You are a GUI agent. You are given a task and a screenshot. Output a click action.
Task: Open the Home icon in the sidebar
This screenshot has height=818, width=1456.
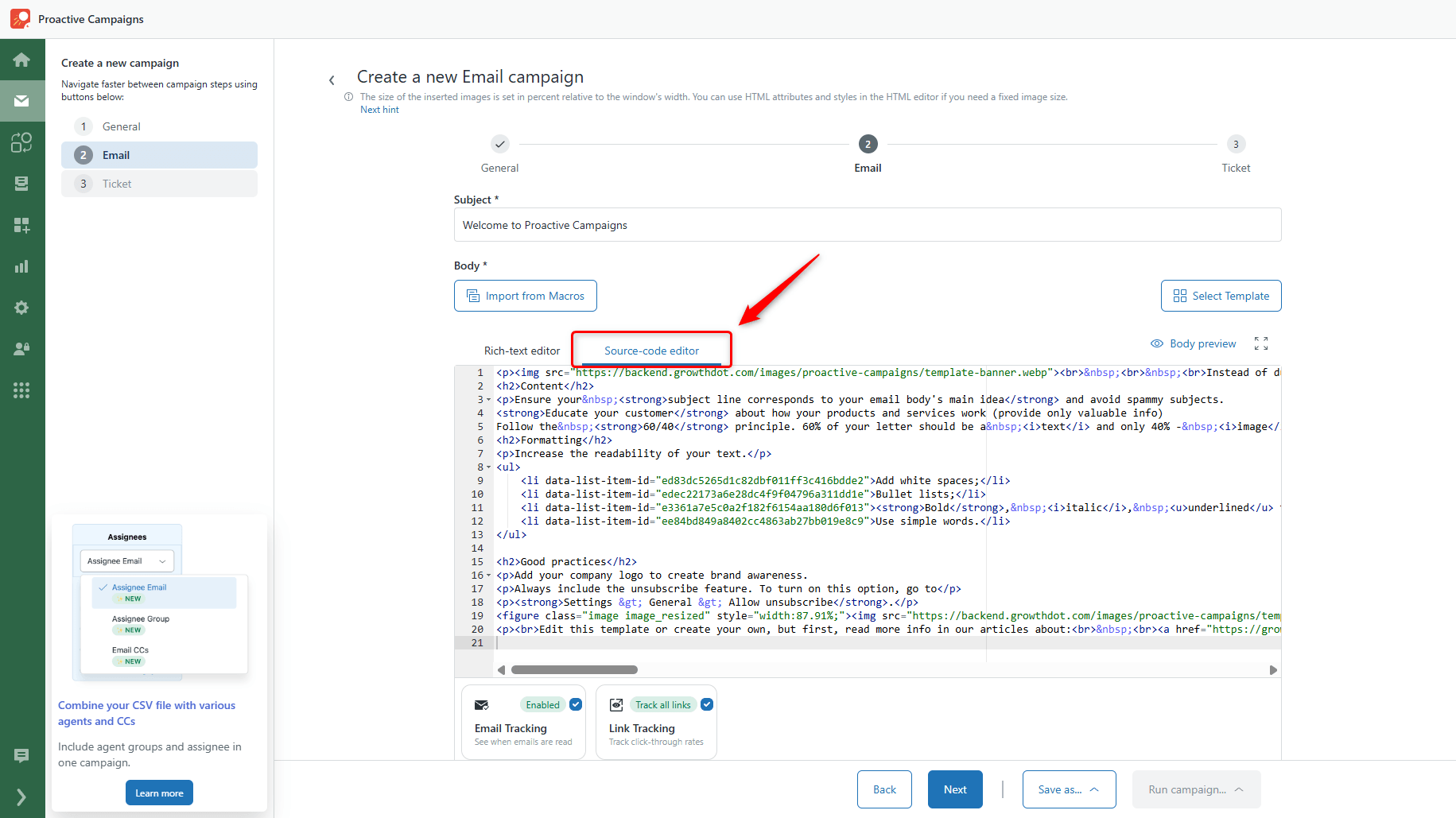pyautogui.click(x=21, y=60)
